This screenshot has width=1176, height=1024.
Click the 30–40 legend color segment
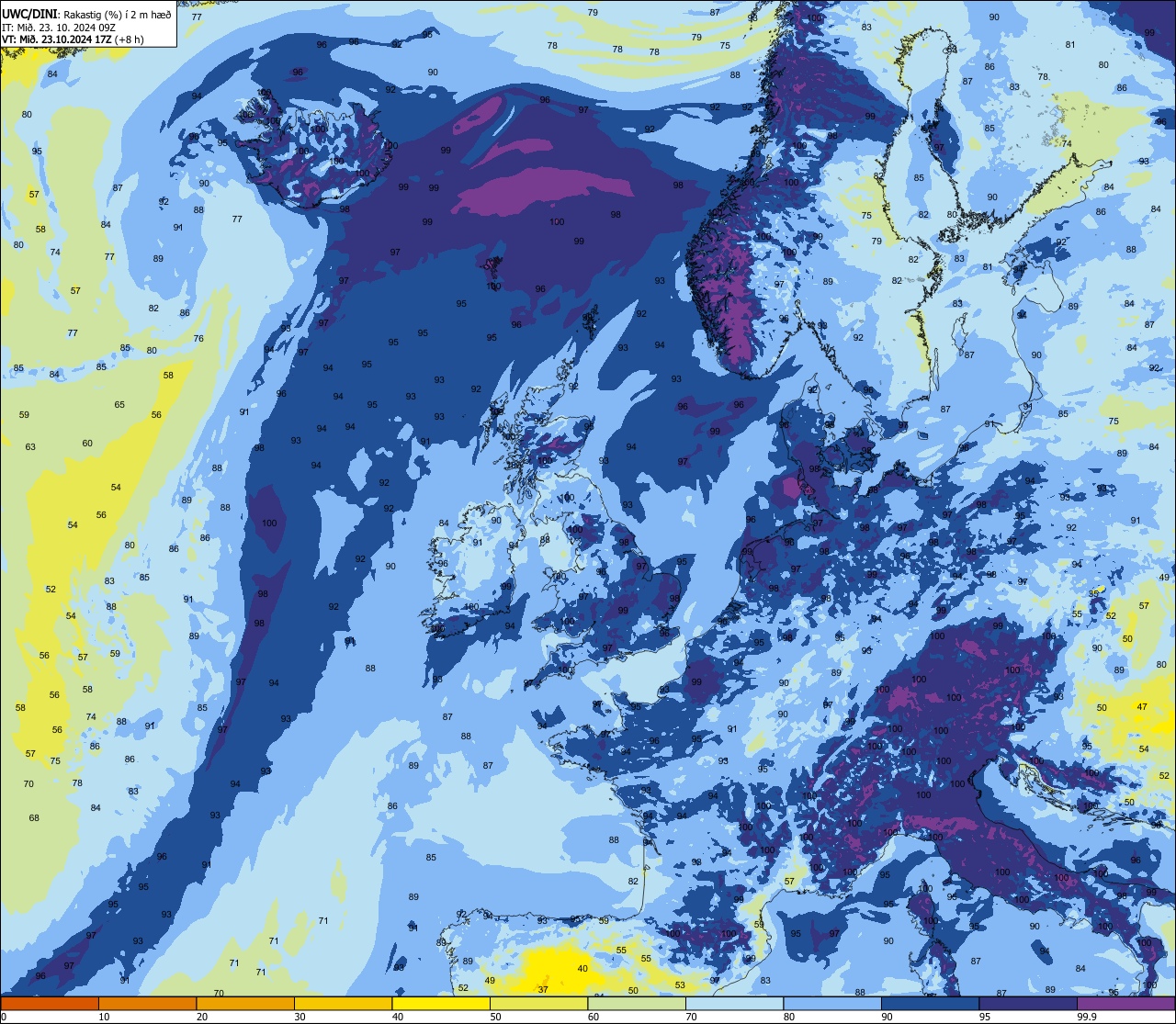[343, 1004]
